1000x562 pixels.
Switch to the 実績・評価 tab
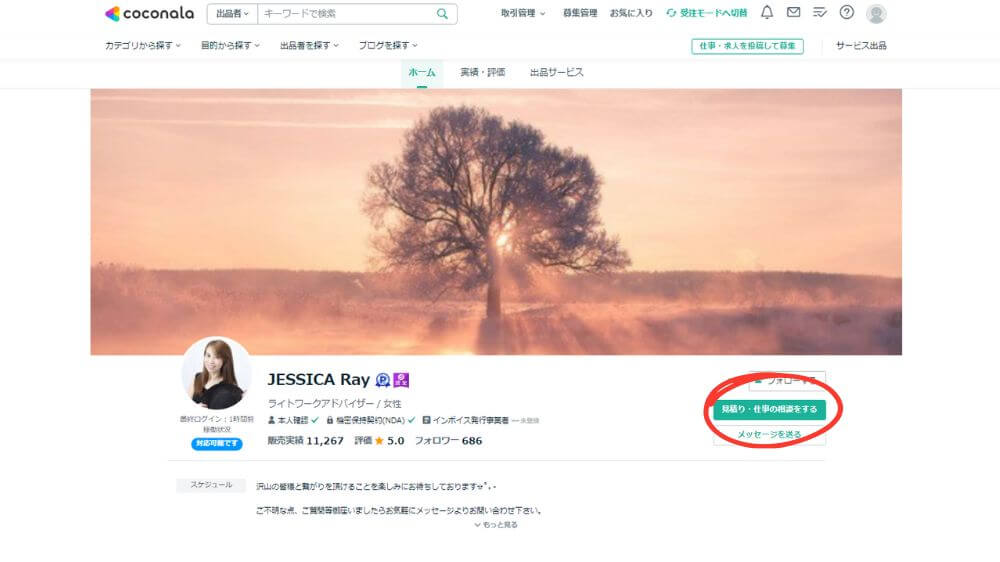pyautogui.click(x=482, y=72)
